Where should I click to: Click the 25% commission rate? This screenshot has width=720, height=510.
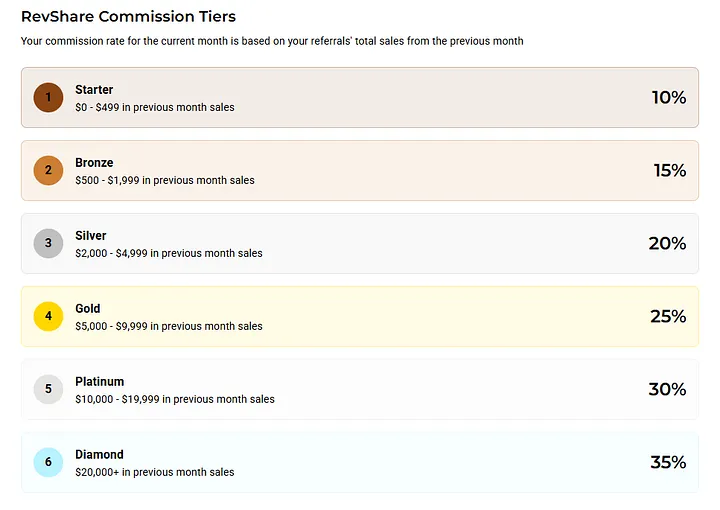tap(668, 316)
